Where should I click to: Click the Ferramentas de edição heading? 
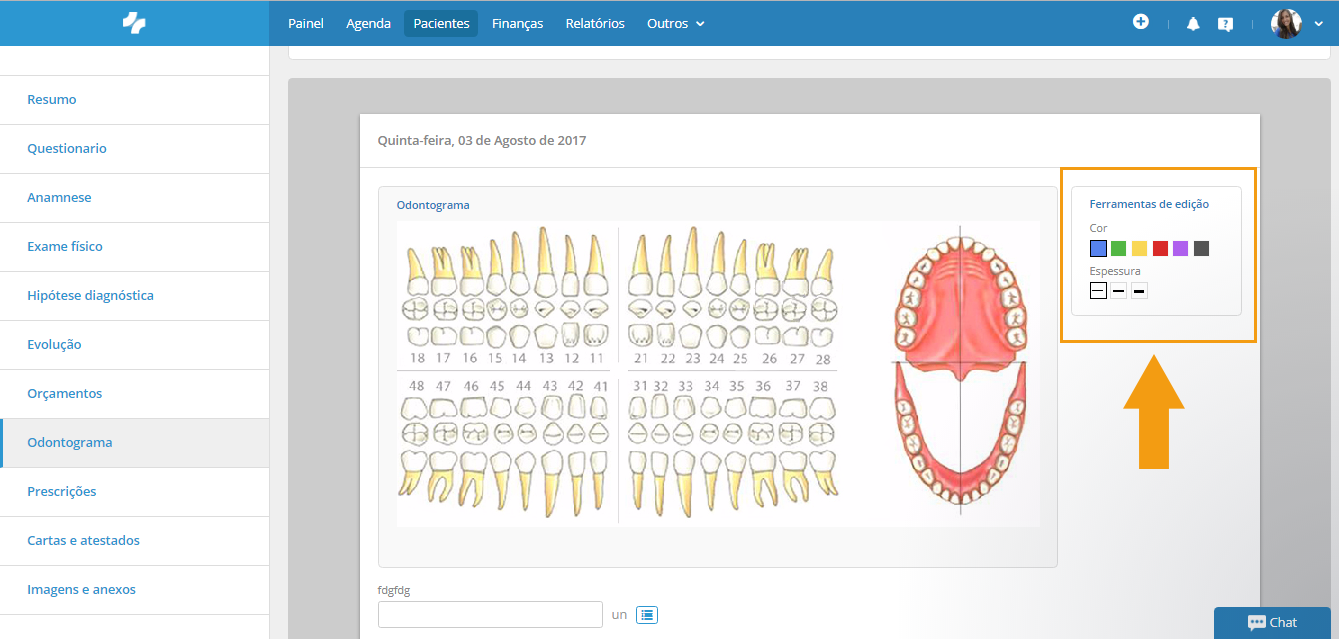pos(1149,204)
